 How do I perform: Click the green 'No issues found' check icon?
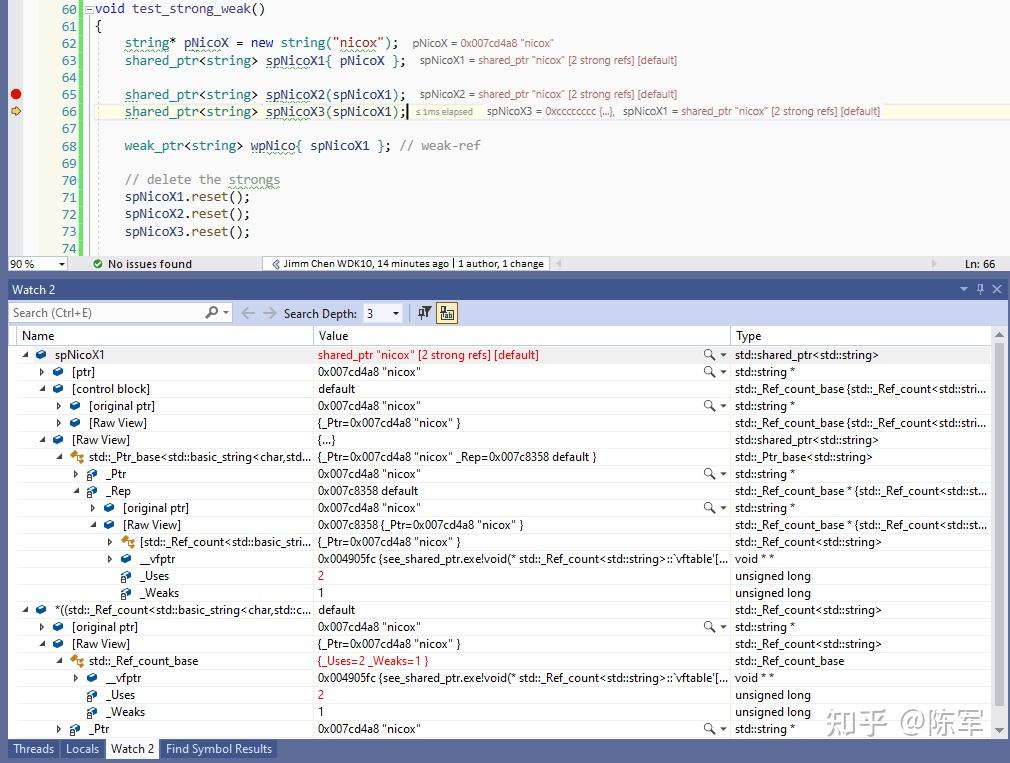(x=96, y=264)
